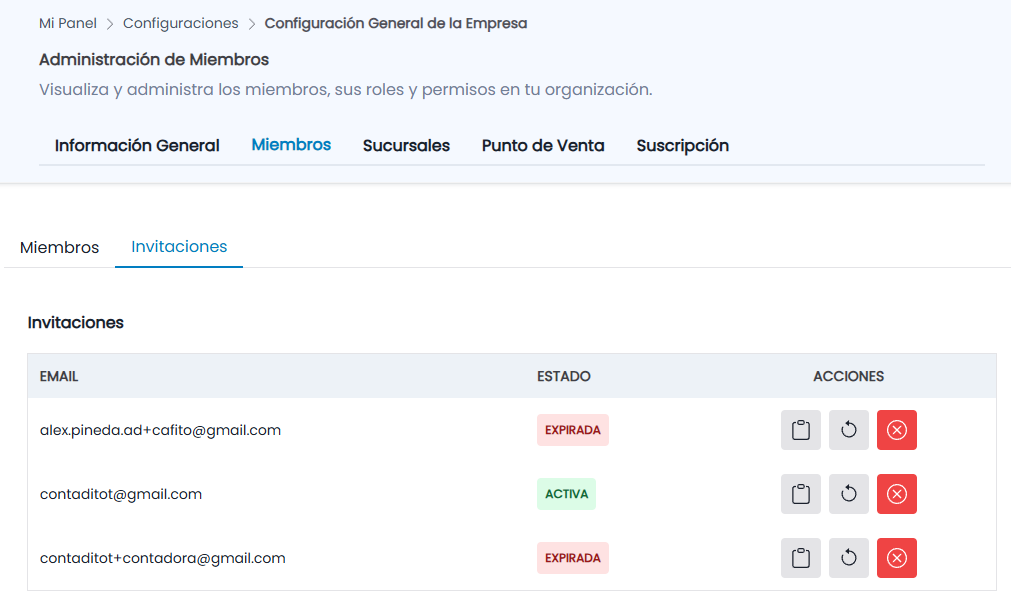Switch to the Sucursales tab
This screenshot has width=1011, height=612.
406,146
